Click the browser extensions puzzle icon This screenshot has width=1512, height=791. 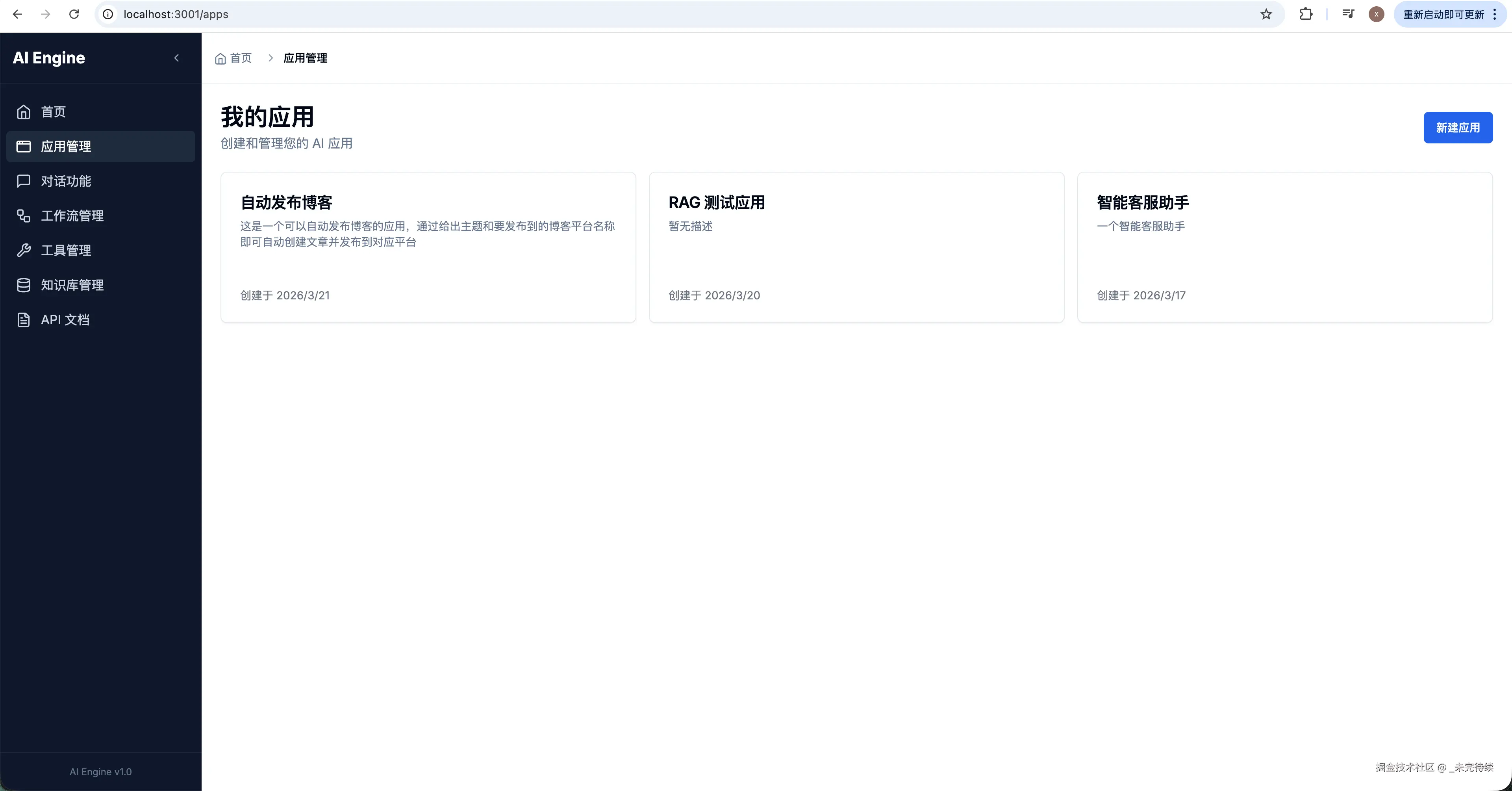1306,13
